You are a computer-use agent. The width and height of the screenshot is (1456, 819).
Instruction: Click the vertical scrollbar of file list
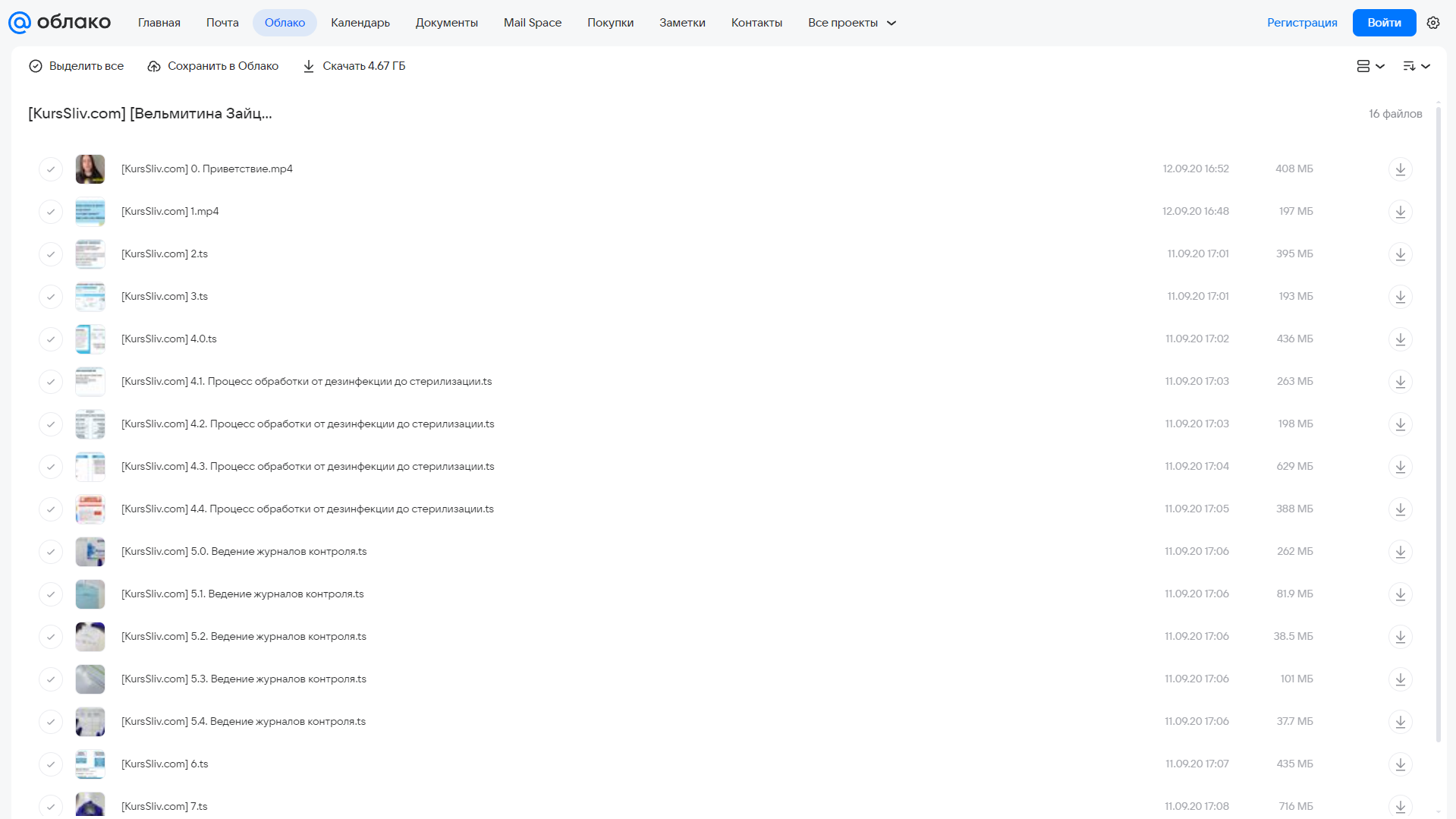tap(1438, 425)
